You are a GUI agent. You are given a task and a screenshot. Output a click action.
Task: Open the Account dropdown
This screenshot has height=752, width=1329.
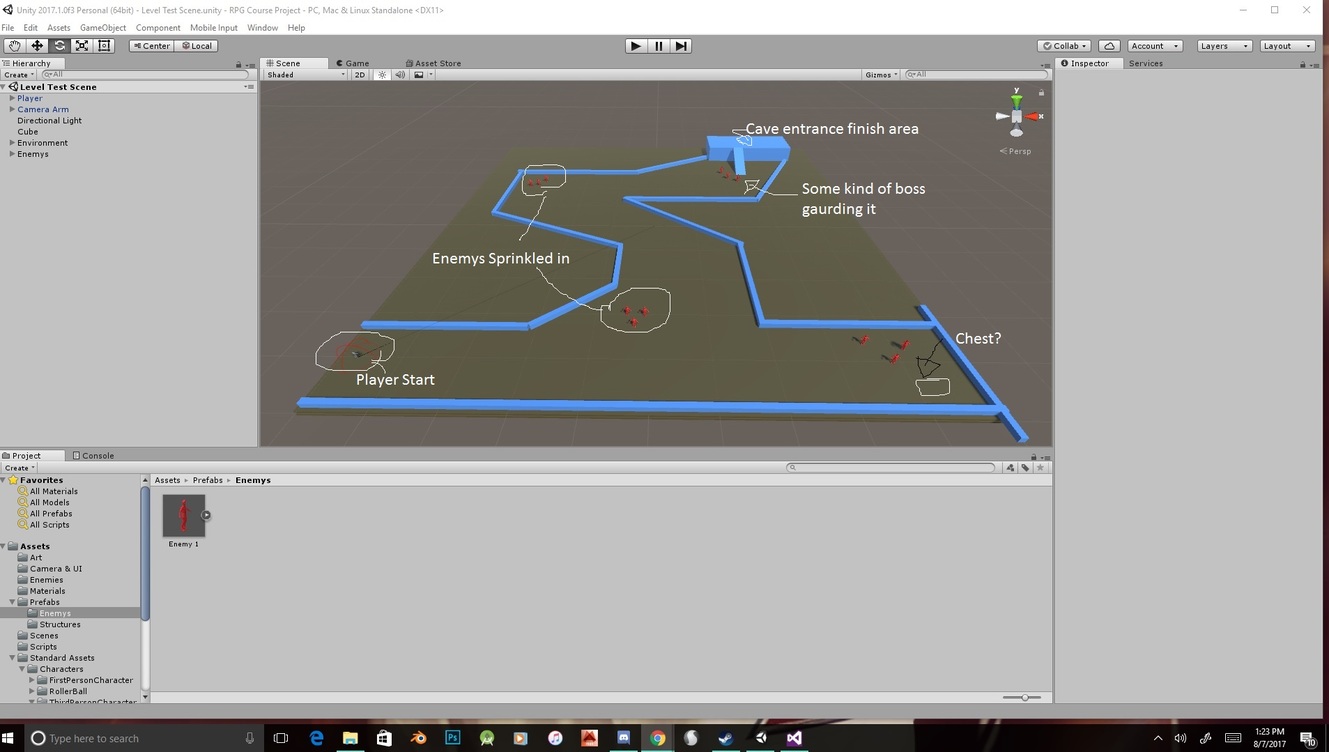click(x=1155, y=46)
